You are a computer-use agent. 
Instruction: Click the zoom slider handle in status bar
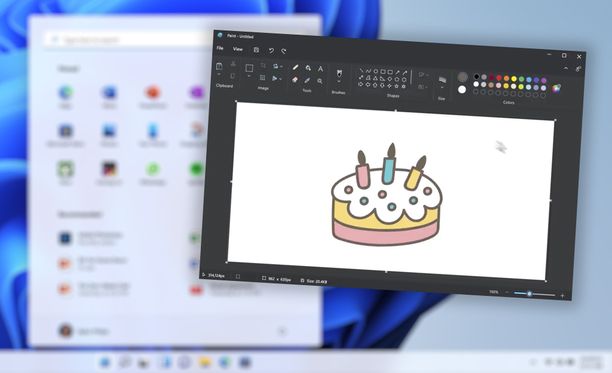tap(529, 294)
